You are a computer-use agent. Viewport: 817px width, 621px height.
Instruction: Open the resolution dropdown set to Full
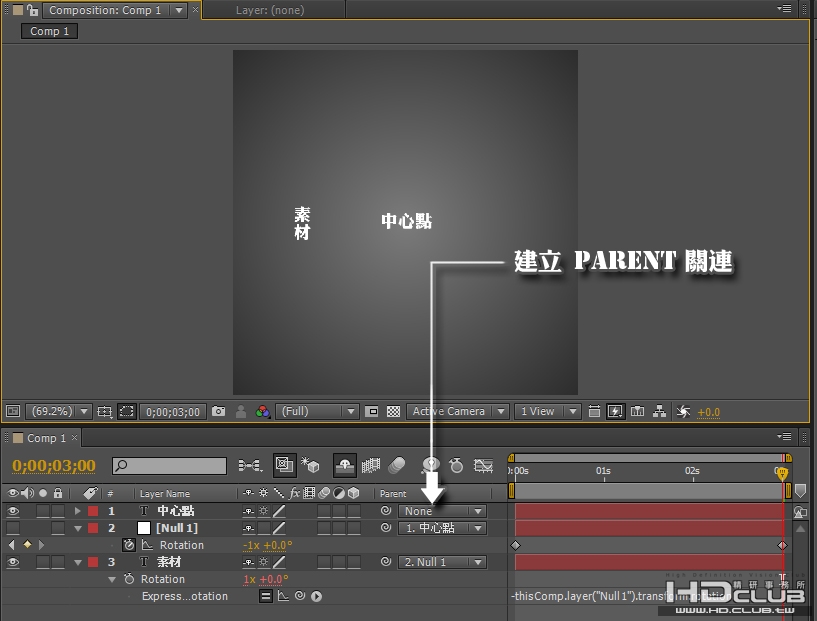(x=317, y=412)
